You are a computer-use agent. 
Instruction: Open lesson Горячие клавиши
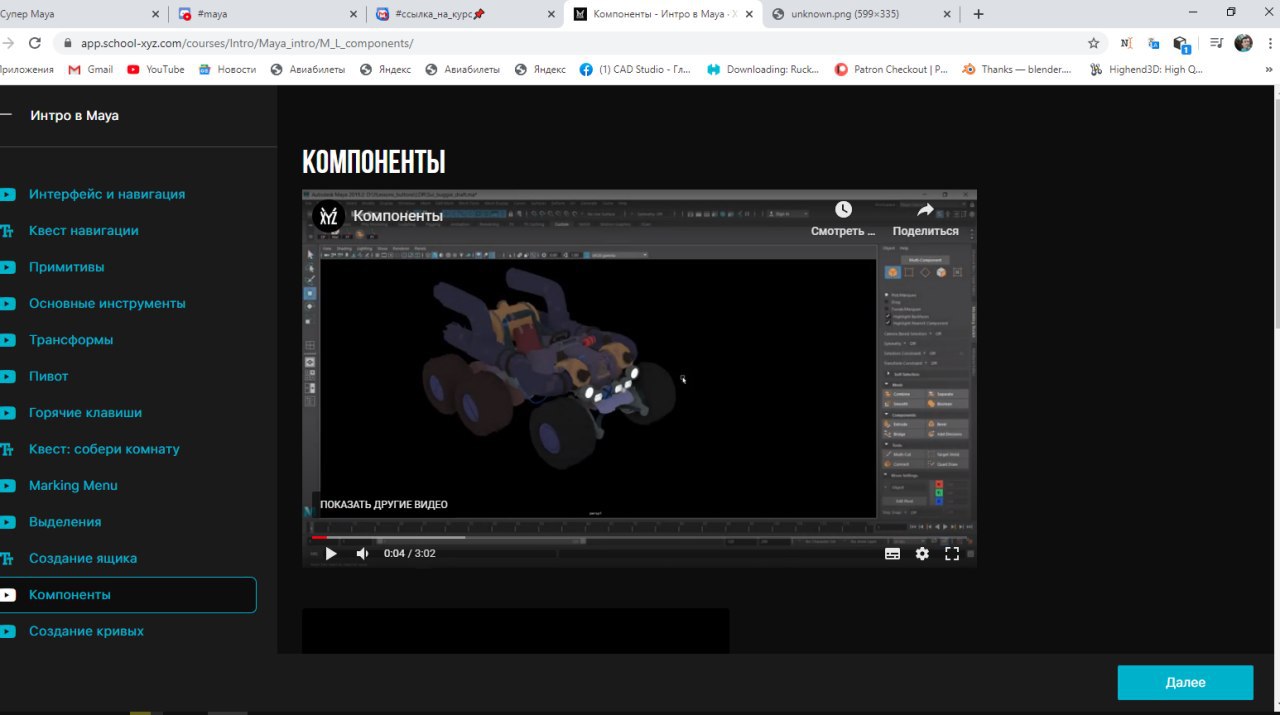[85, 413]
